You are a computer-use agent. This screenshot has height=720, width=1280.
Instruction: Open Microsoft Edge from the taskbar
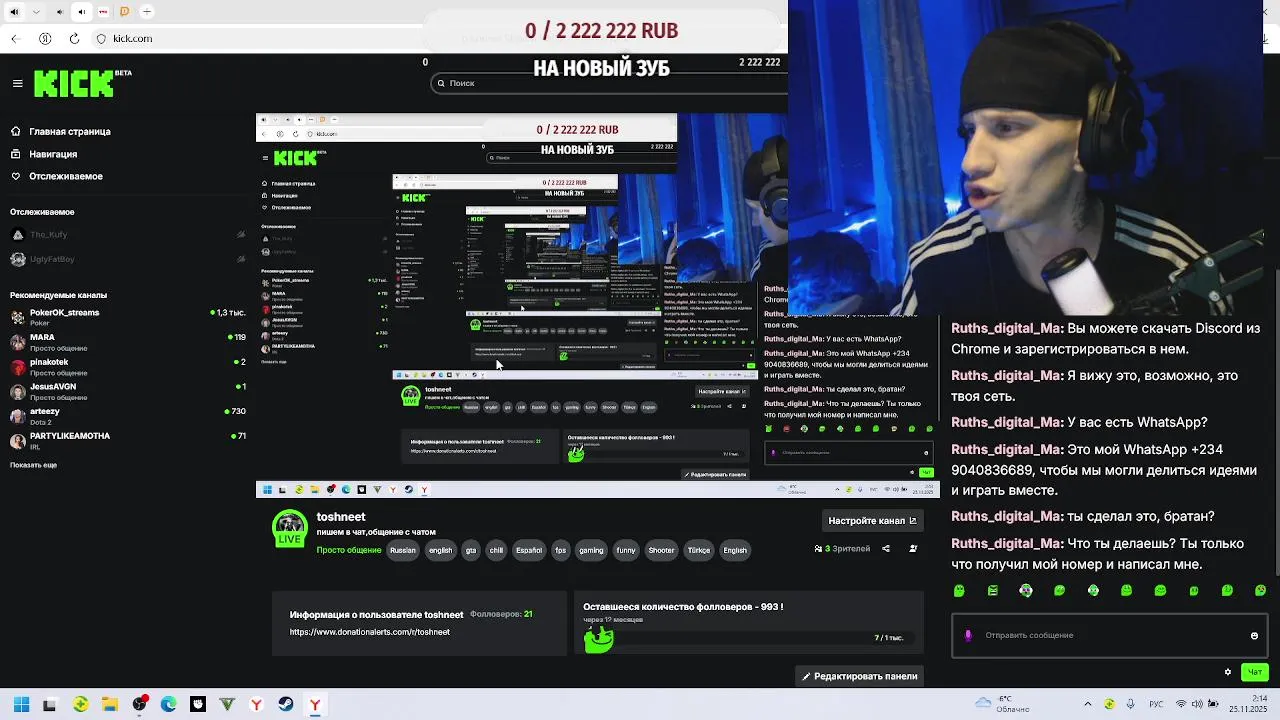(x=169, y=705)
